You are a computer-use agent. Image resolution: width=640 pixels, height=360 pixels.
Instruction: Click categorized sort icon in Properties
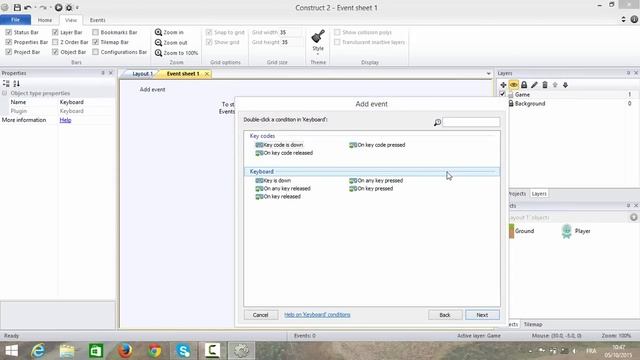point(6,84)
